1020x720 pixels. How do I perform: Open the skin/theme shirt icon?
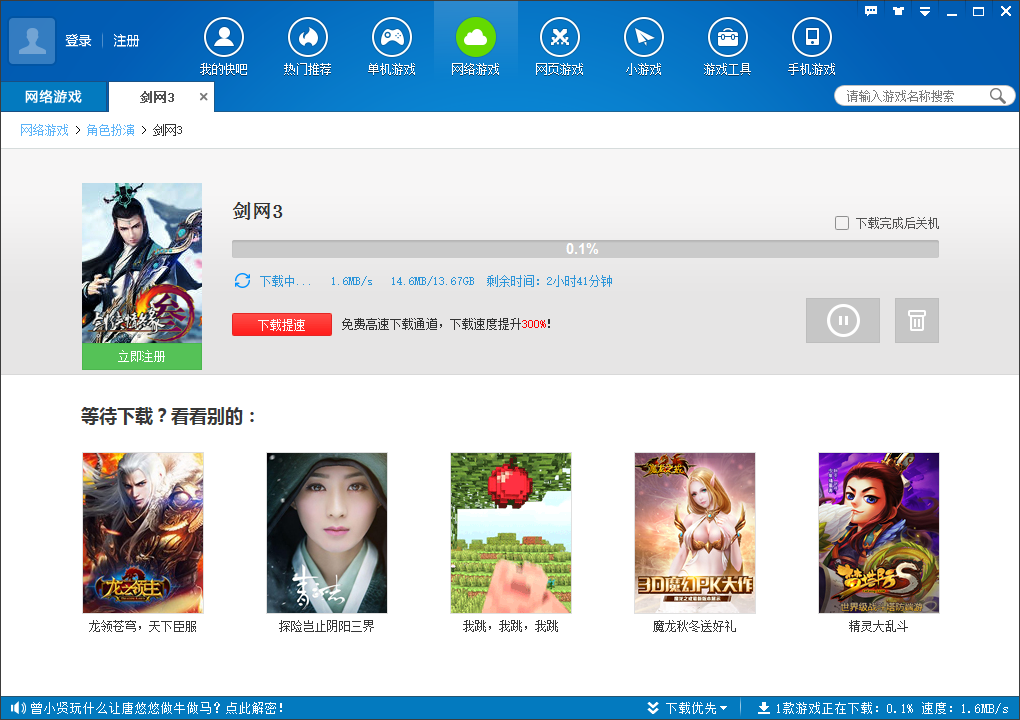tap(896, 11)
